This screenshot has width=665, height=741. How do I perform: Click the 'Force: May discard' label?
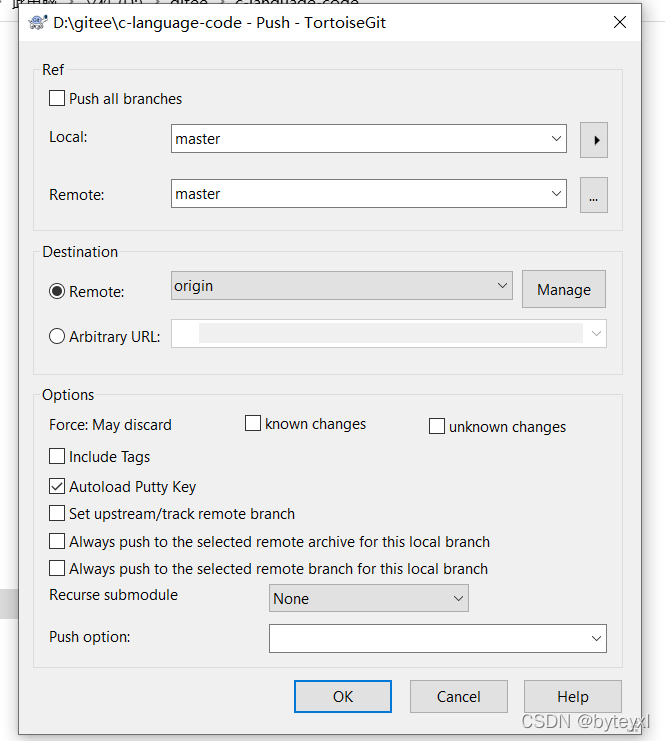[x=110, y=425]
